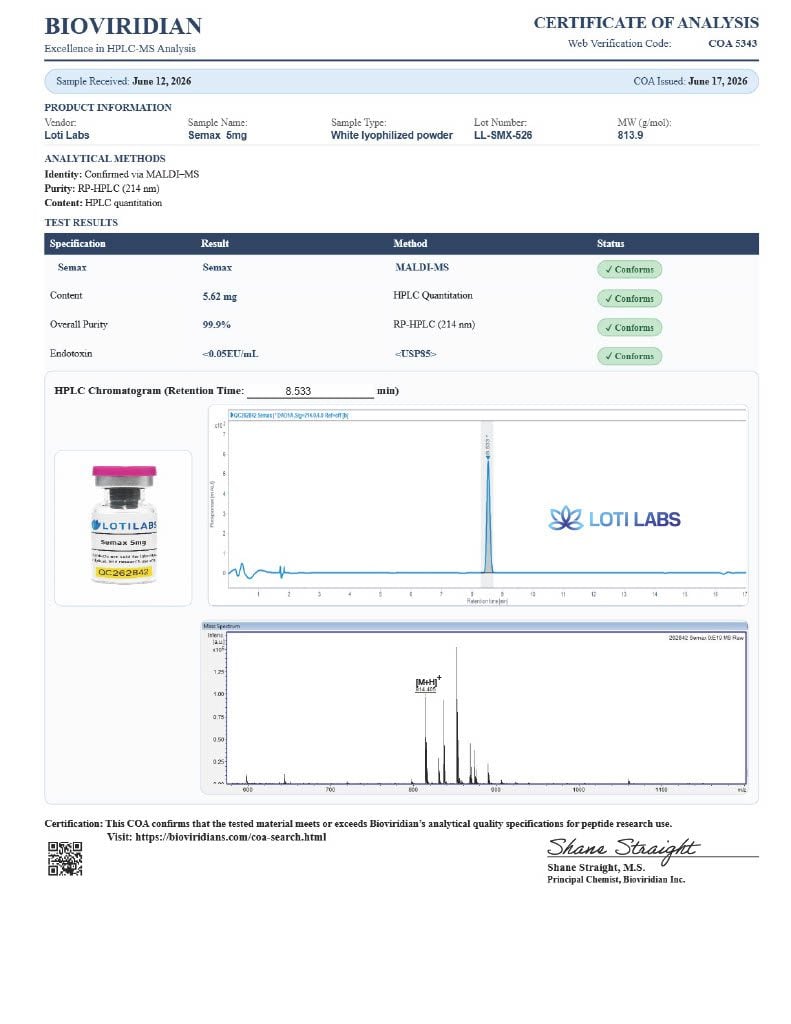Screen dimensions: 791x1024
Task: Open the bioviridians.com coa-search link
Action: (x=231, y=837)
